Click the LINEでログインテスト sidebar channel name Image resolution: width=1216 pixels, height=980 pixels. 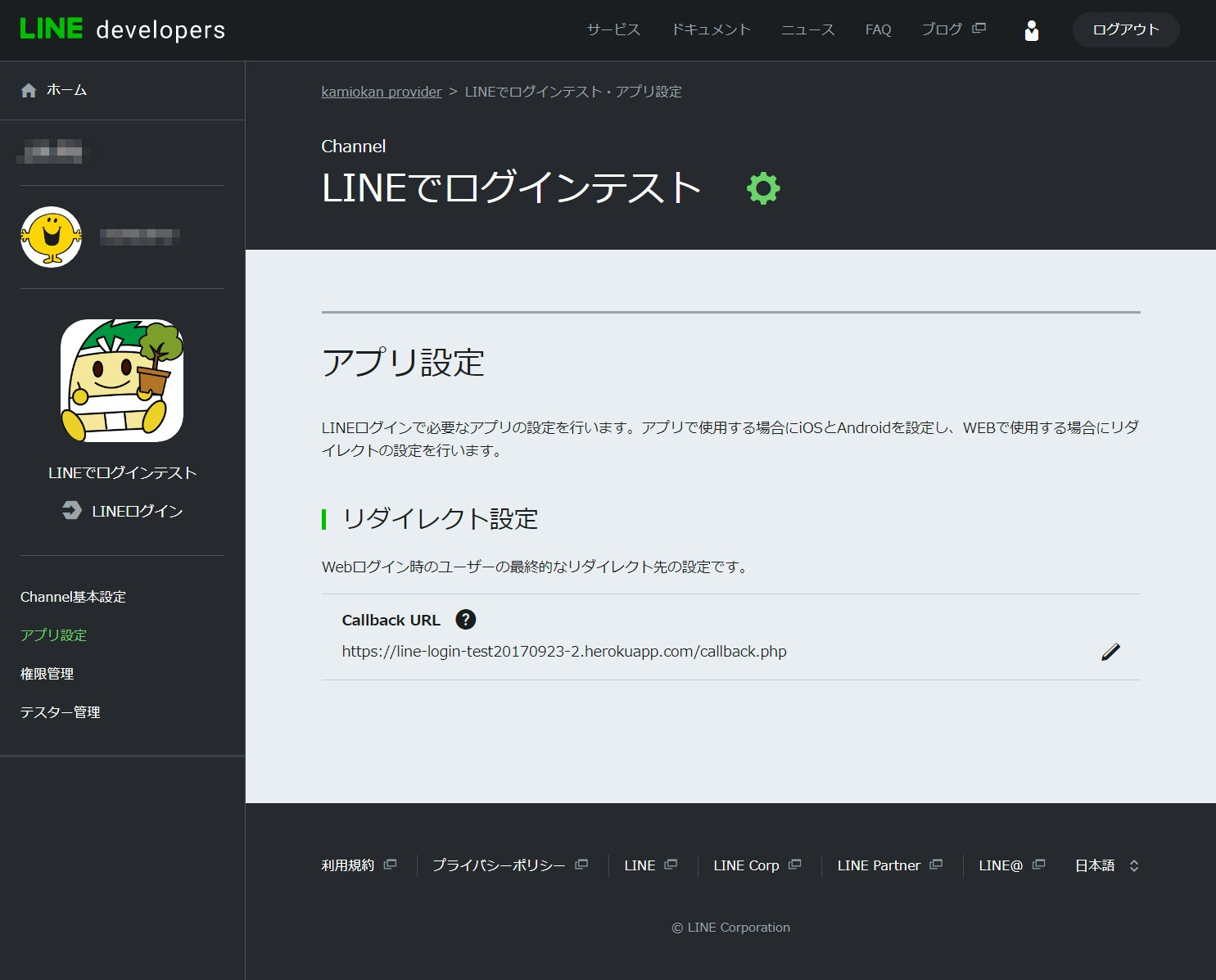tap(122, 472)
